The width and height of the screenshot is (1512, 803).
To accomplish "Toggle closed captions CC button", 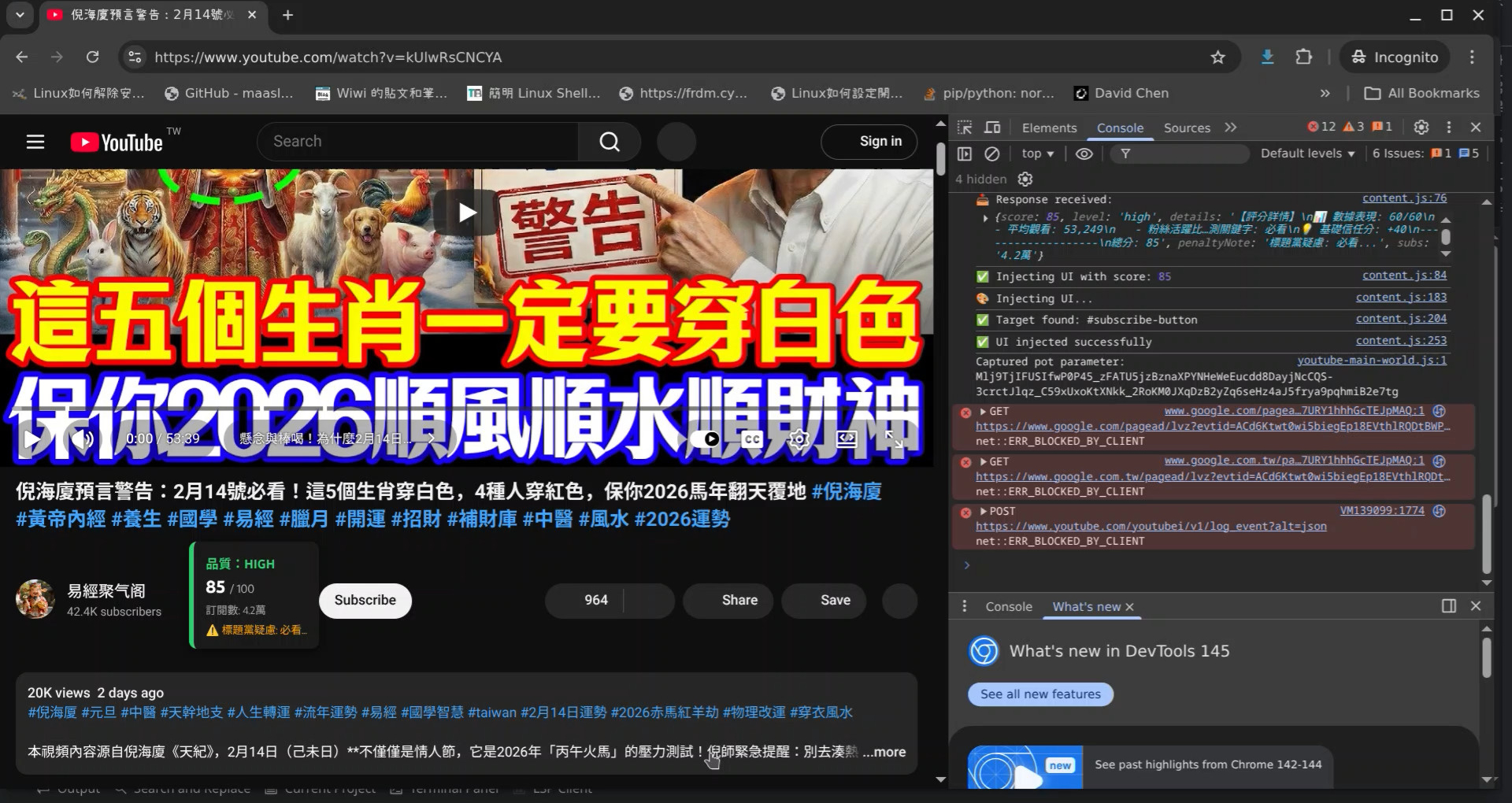I will coord(752,439).
